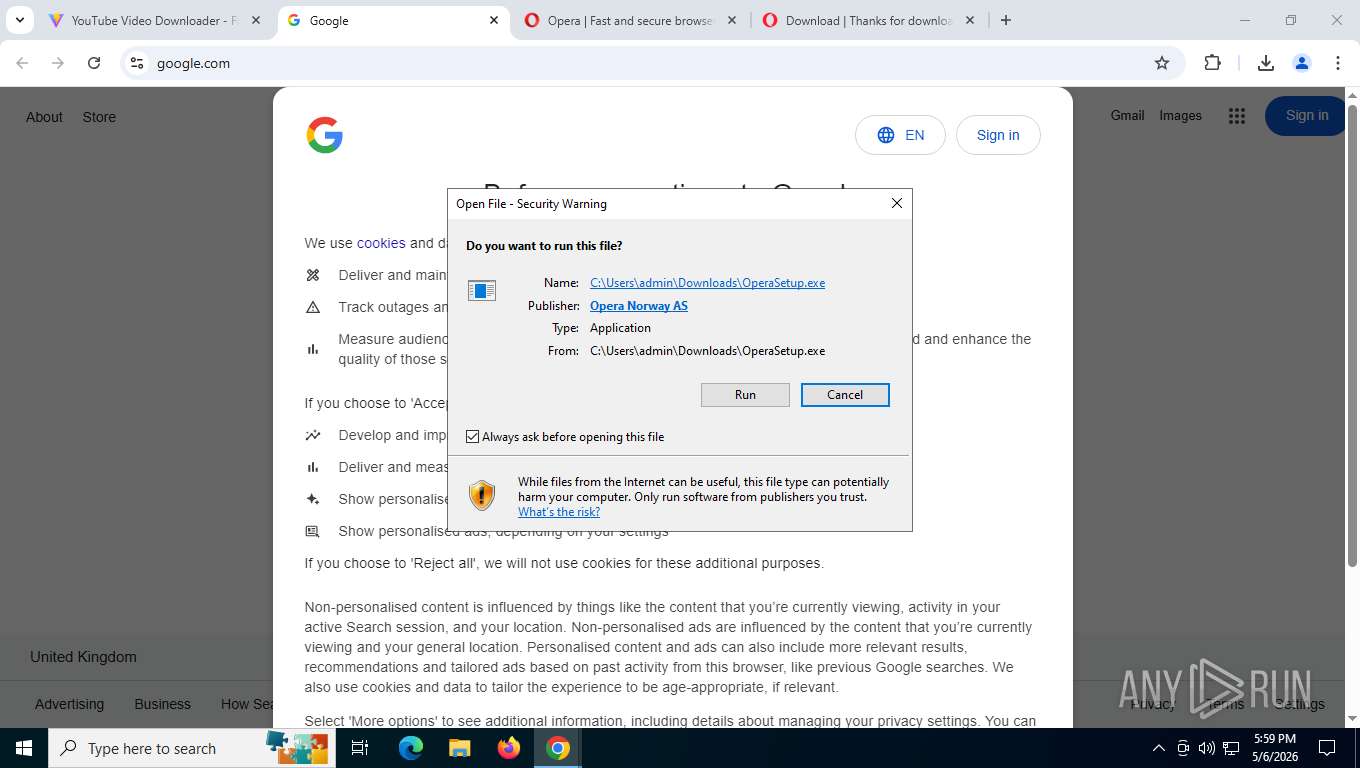The width and height of the screenshot is (1360, 768).
Task: Close the Google tab
Action: [x=494, y=20]
